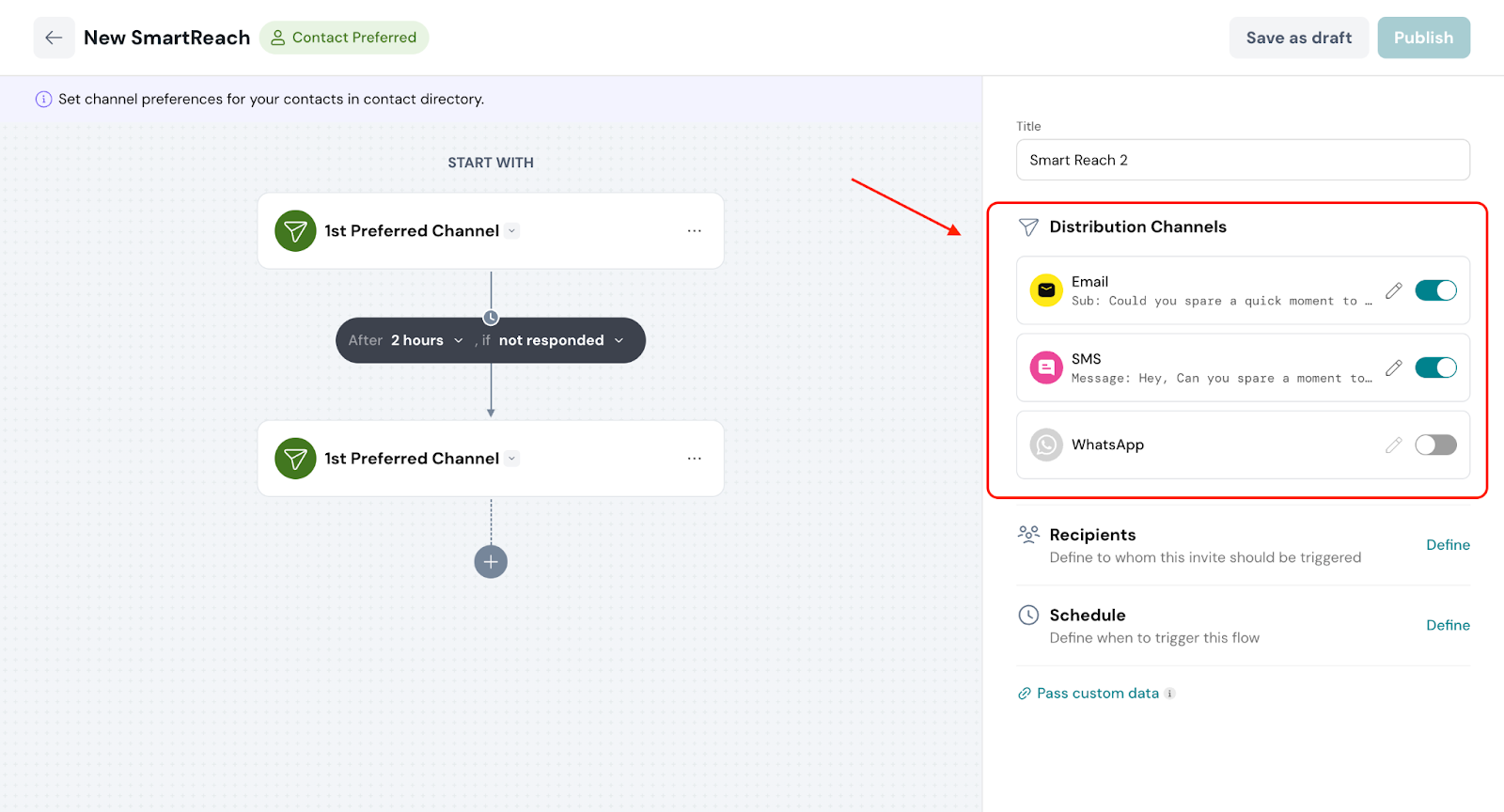Enable the WhatsApp channel toggle
The image size is (1504, 812).
(1435, 445)
